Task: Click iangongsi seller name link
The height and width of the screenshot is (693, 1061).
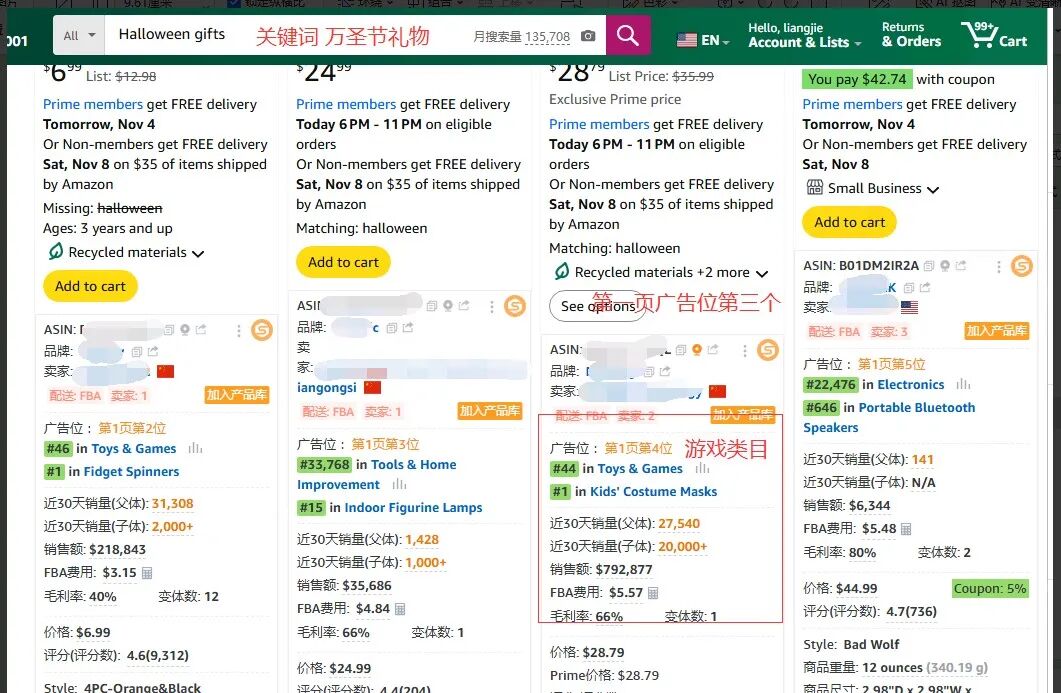Action: [326, 388]
